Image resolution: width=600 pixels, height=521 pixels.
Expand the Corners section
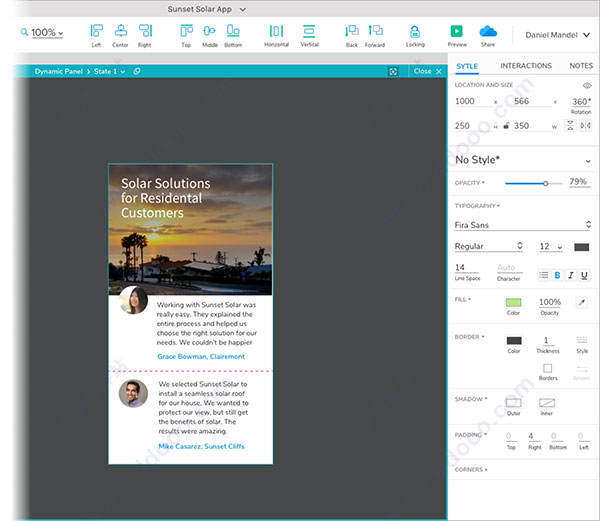tap(471, 469)
